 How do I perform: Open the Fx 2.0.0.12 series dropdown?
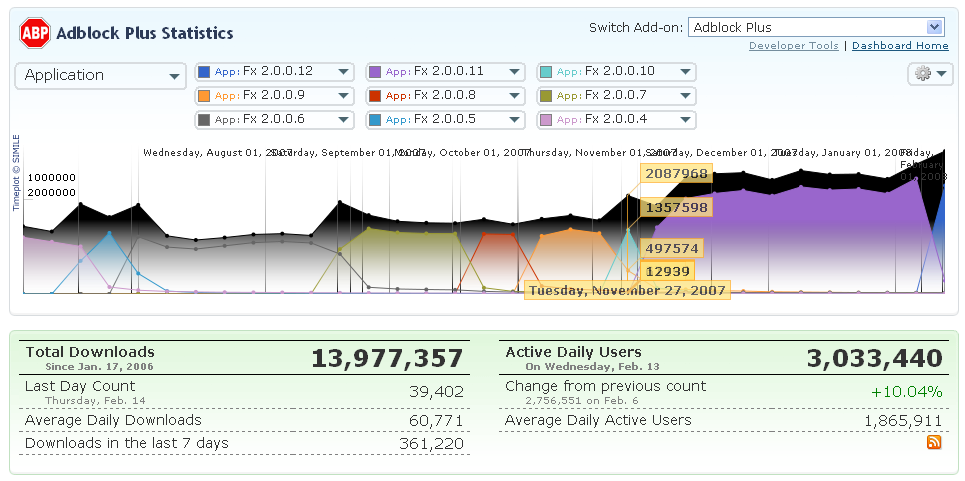click(x=274, y=71)
